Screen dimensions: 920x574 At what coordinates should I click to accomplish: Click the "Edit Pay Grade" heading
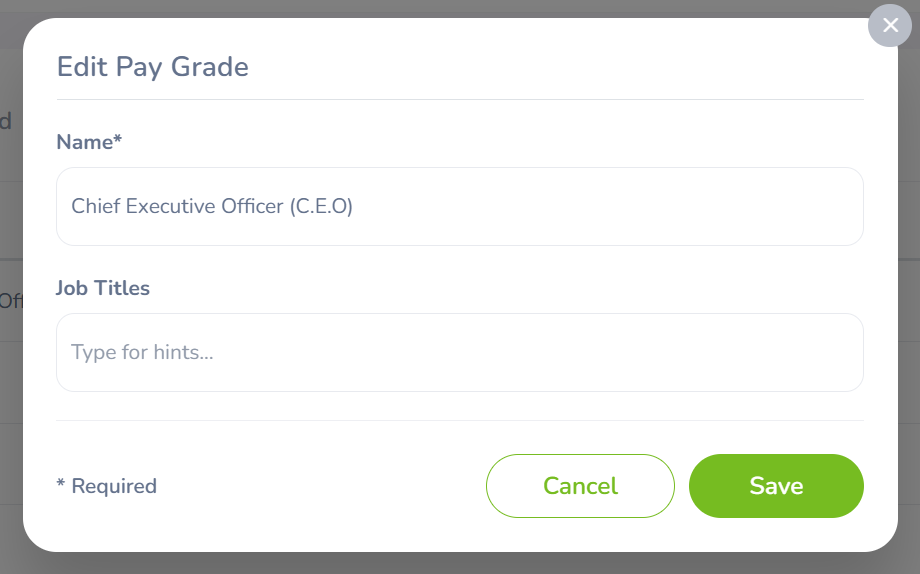coord(152,67)
